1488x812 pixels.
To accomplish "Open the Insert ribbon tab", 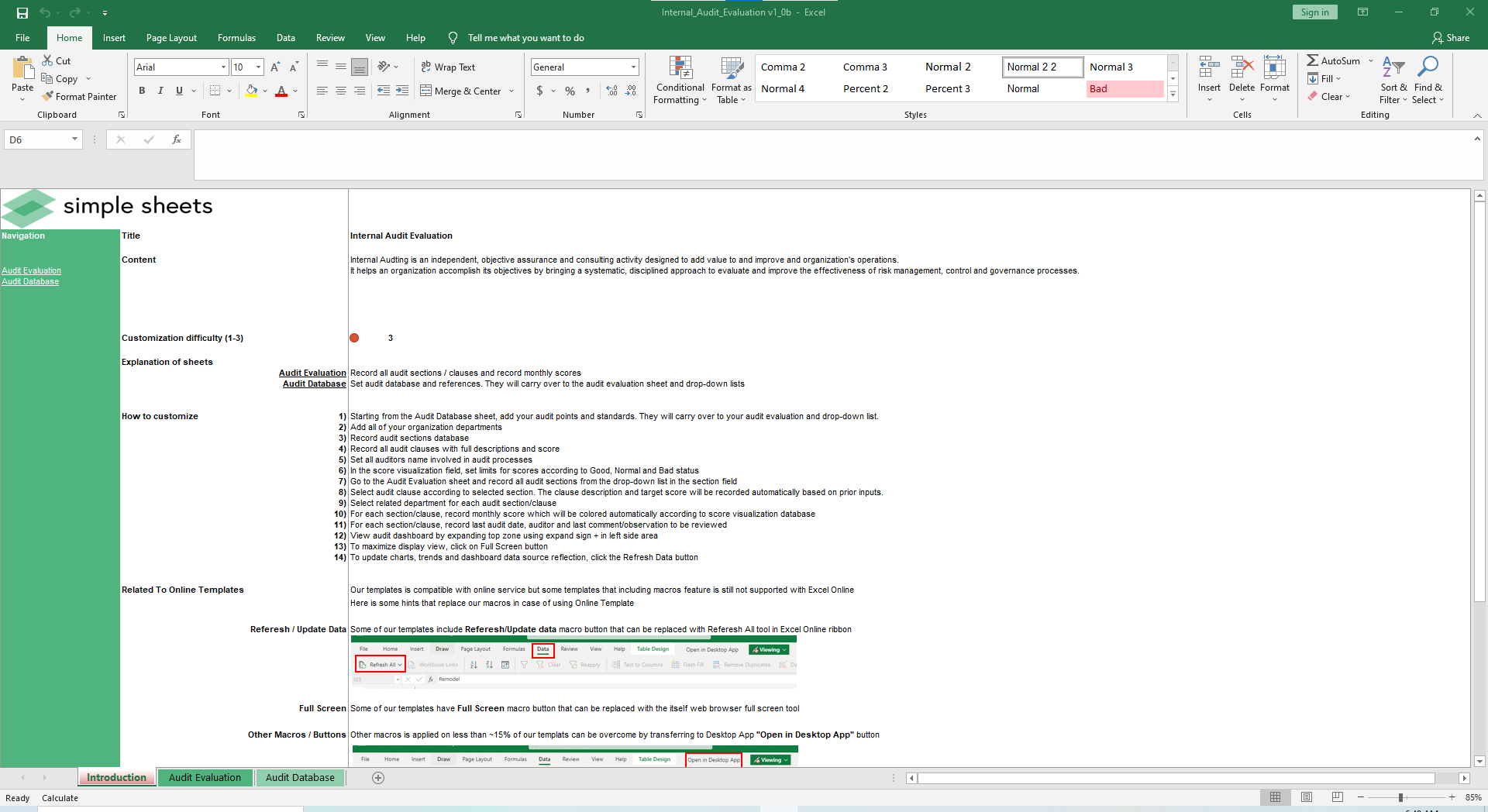I will click(x=114, y=38).
